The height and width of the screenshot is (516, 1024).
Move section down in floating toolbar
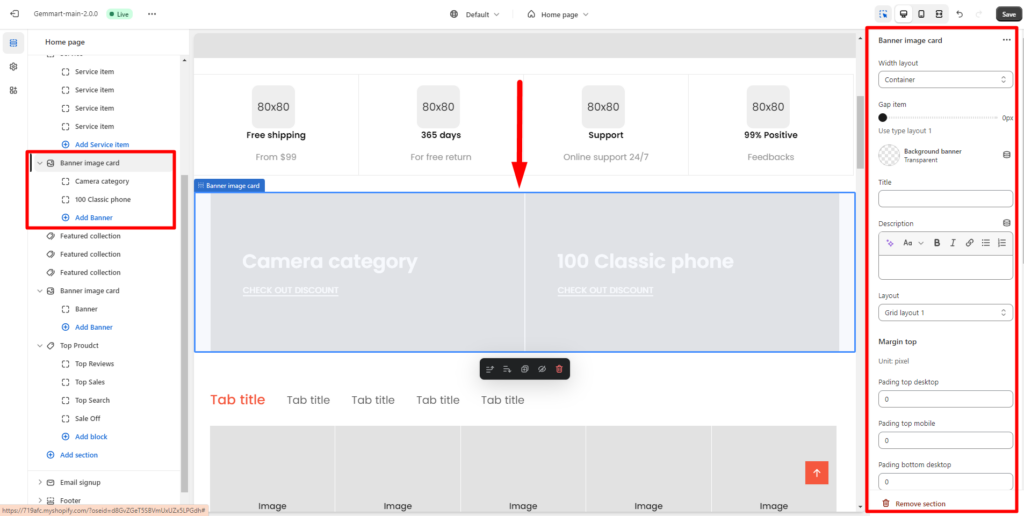click(507, 369)
